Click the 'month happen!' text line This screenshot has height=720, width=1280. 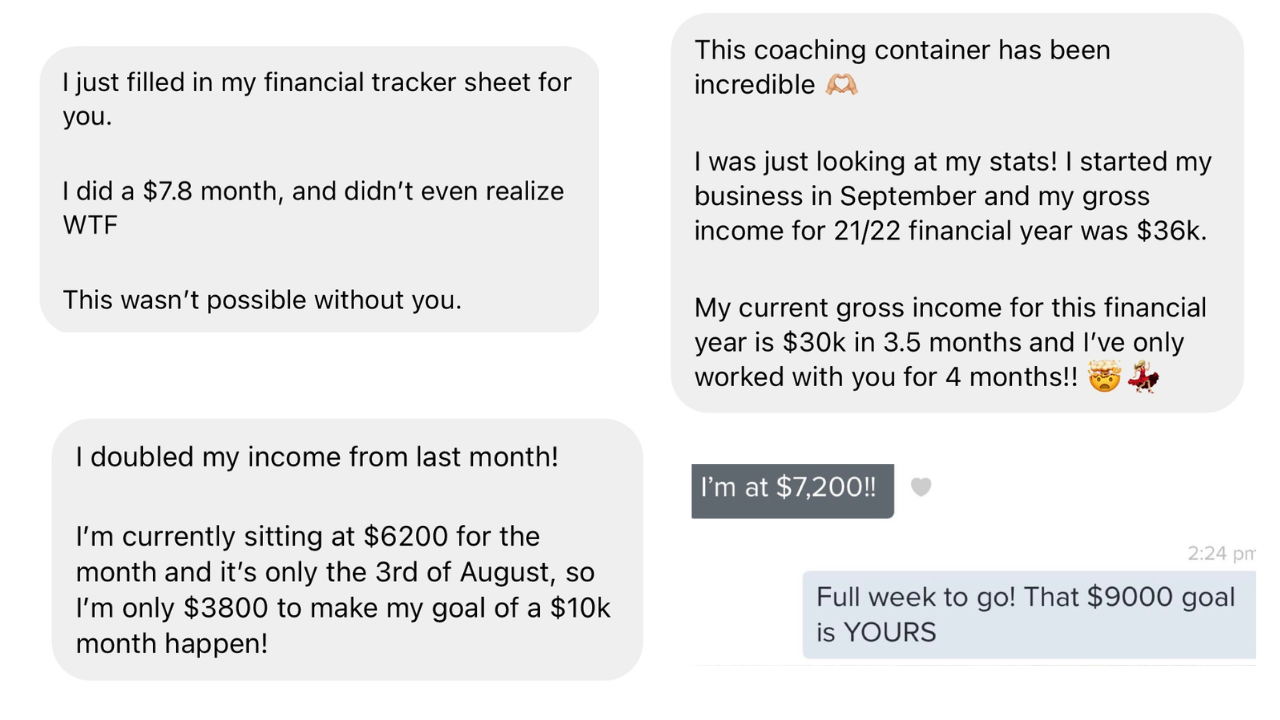point(172,643)
